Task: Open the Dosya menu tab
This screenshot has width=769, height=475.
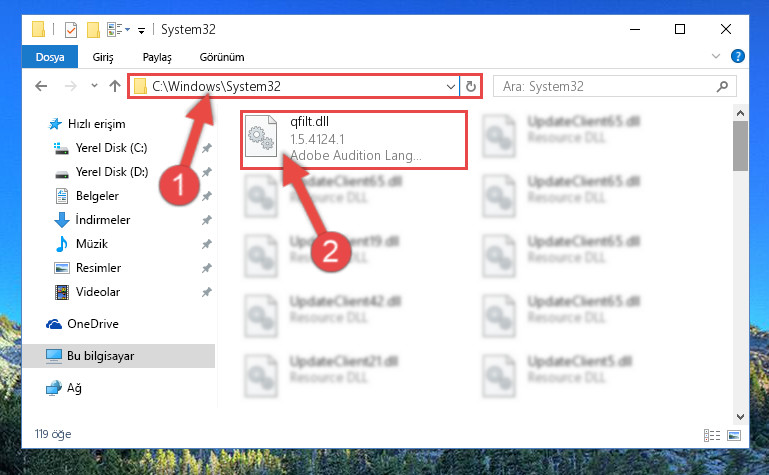Action: (x=50, y=57)
